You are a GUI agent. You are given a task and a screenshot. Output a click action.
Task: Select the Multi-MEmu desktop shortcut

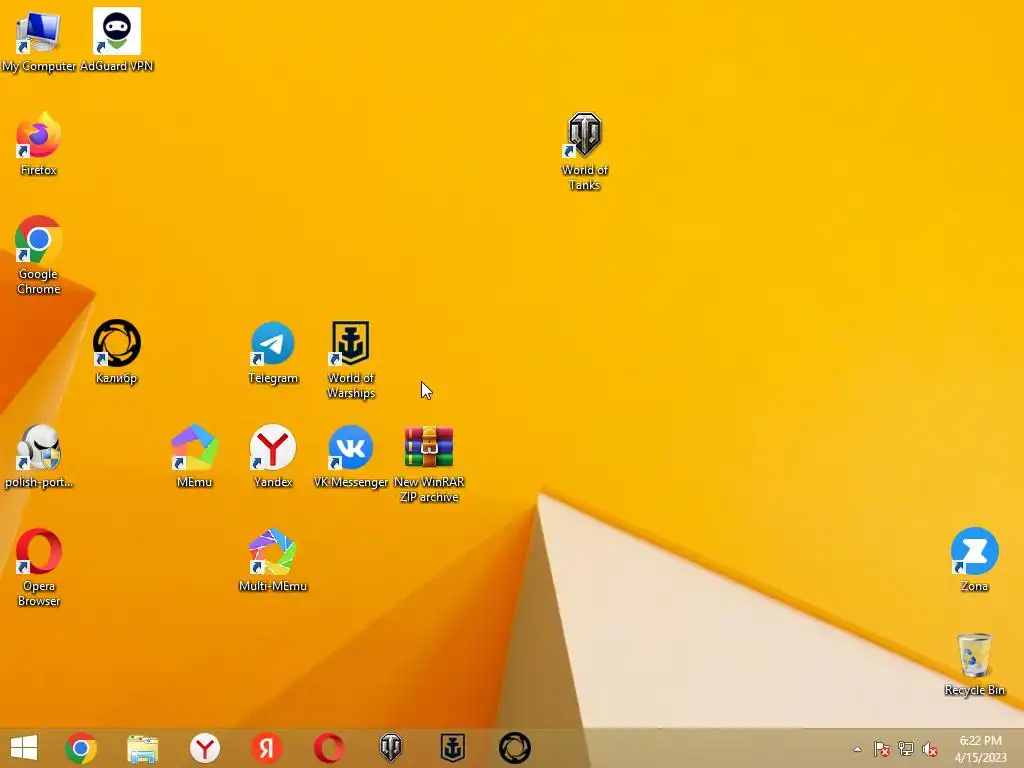(x=273, y=560)
